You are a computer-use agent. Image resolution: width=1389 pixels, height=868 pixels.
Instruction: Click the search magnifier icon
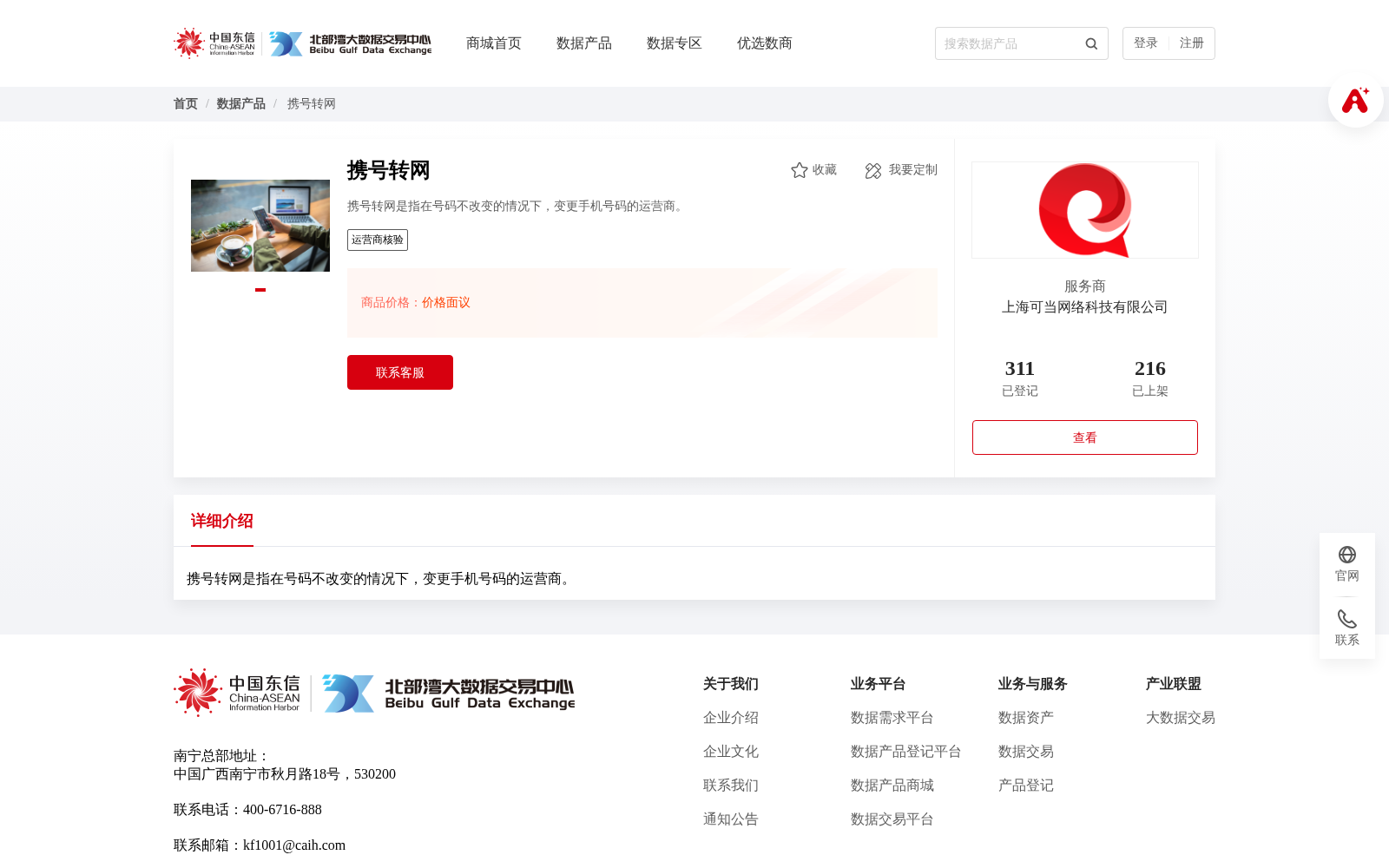point(1091,43)
